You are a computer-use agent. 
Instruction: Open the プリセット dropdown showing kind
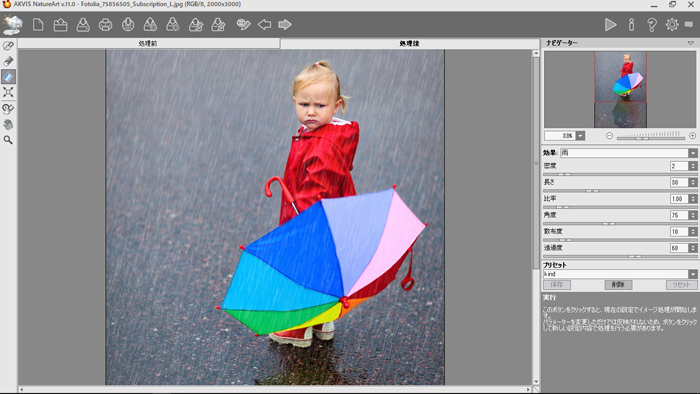click(620, 274)
